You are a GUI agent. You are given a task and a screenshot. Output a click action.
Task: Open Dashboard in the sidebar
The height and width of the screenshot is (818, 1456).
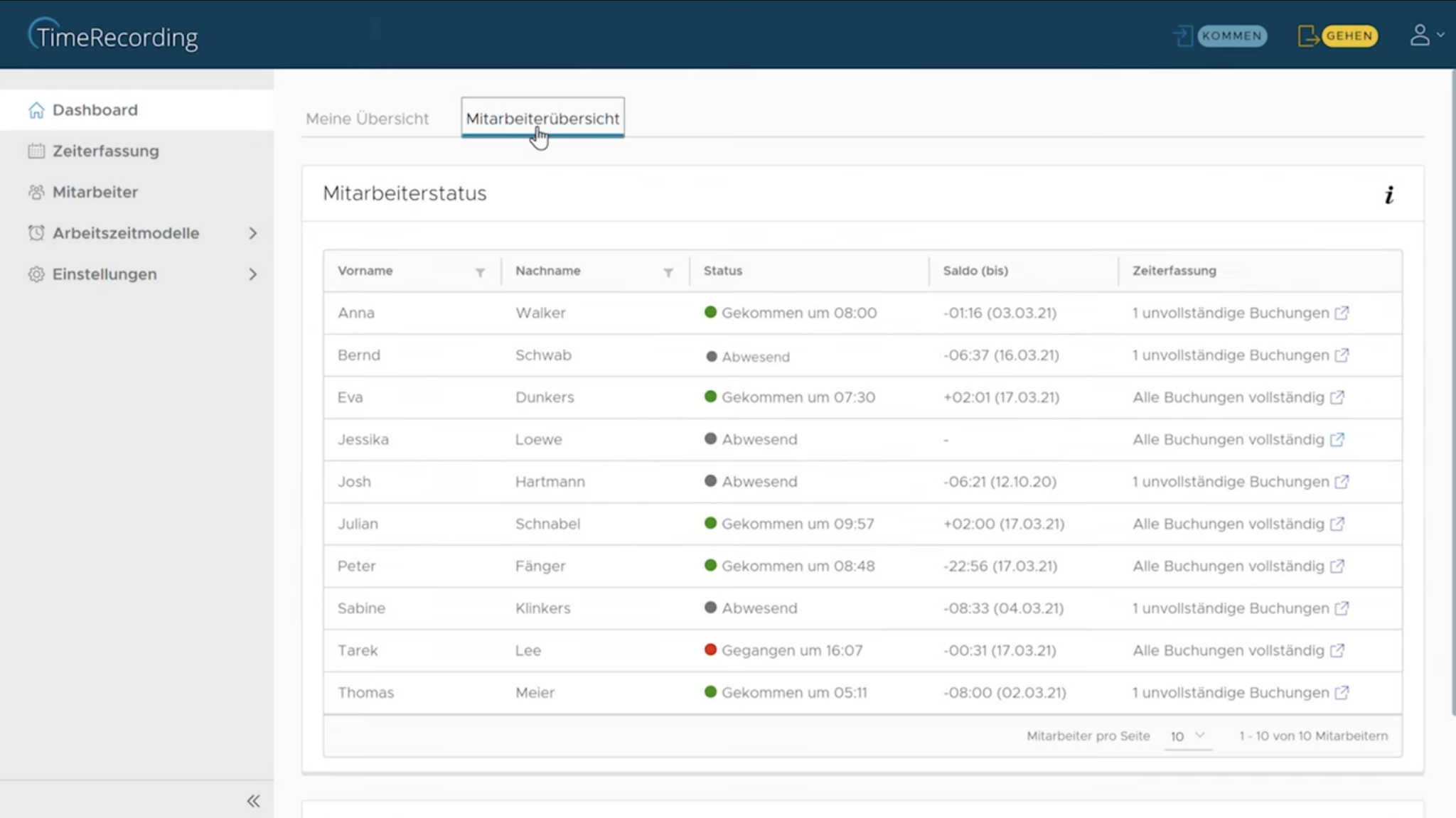coord(136,110)
